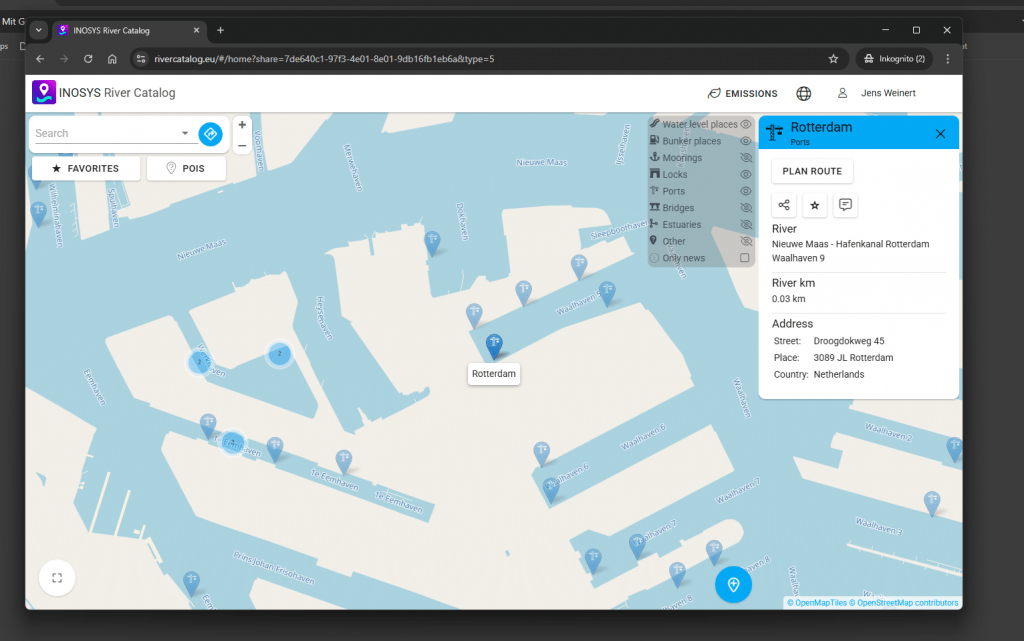Enable the Only news checkbox
This screenshot has height=641, width=1024.
(745, 258)
